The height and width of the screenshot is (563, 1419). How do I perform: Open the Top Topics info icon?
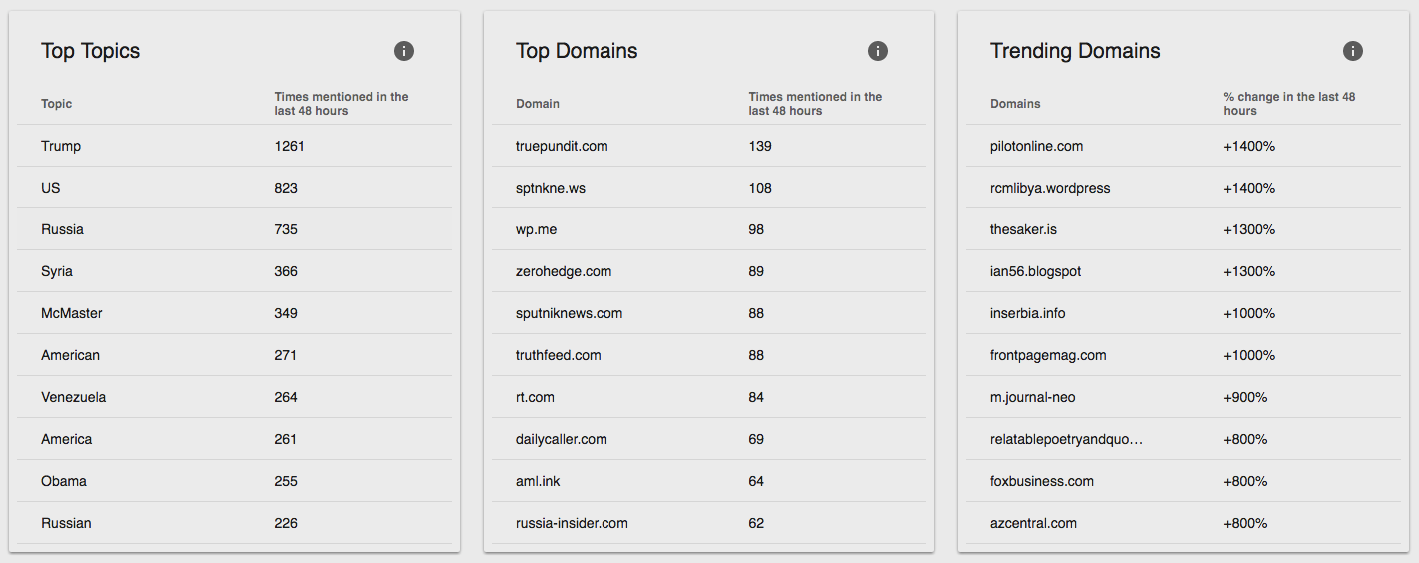tap(404, 51)
